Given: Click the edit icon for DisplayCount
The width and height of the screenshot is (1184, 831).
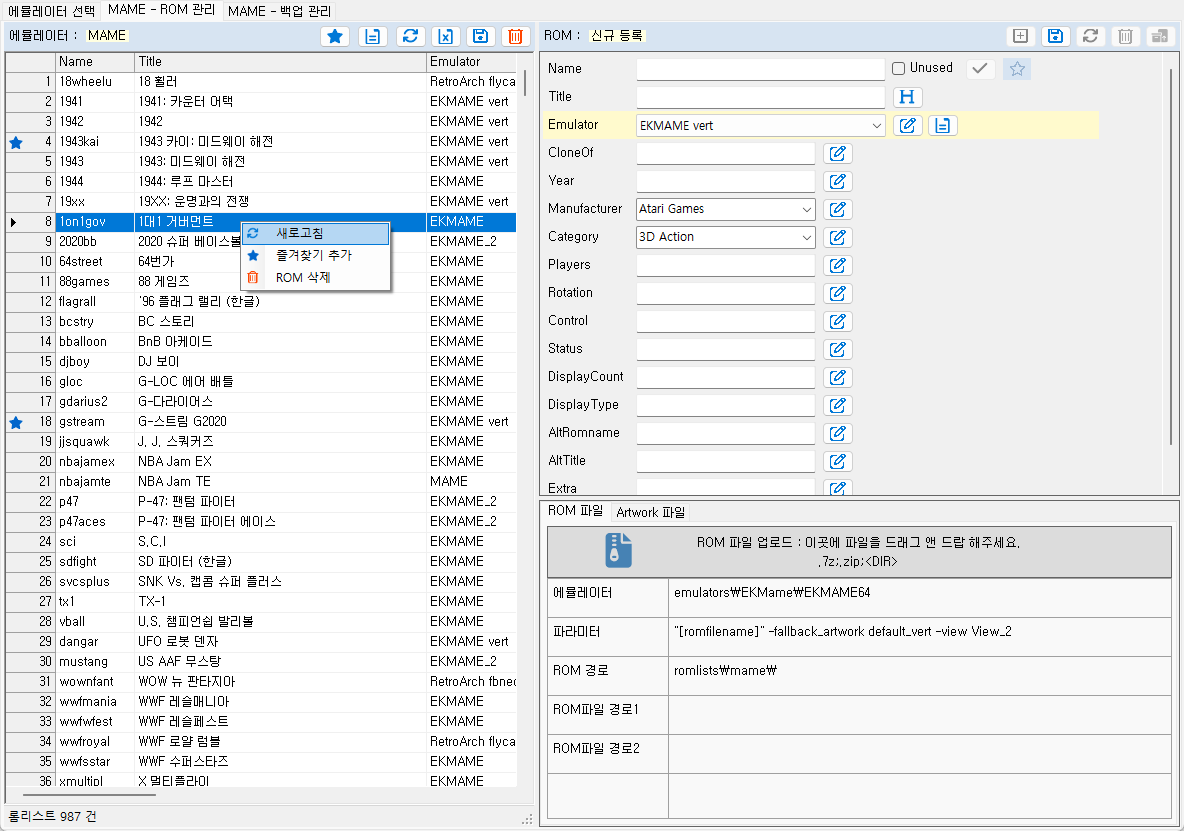Looking at the screenshot, I should coord(837,377).
